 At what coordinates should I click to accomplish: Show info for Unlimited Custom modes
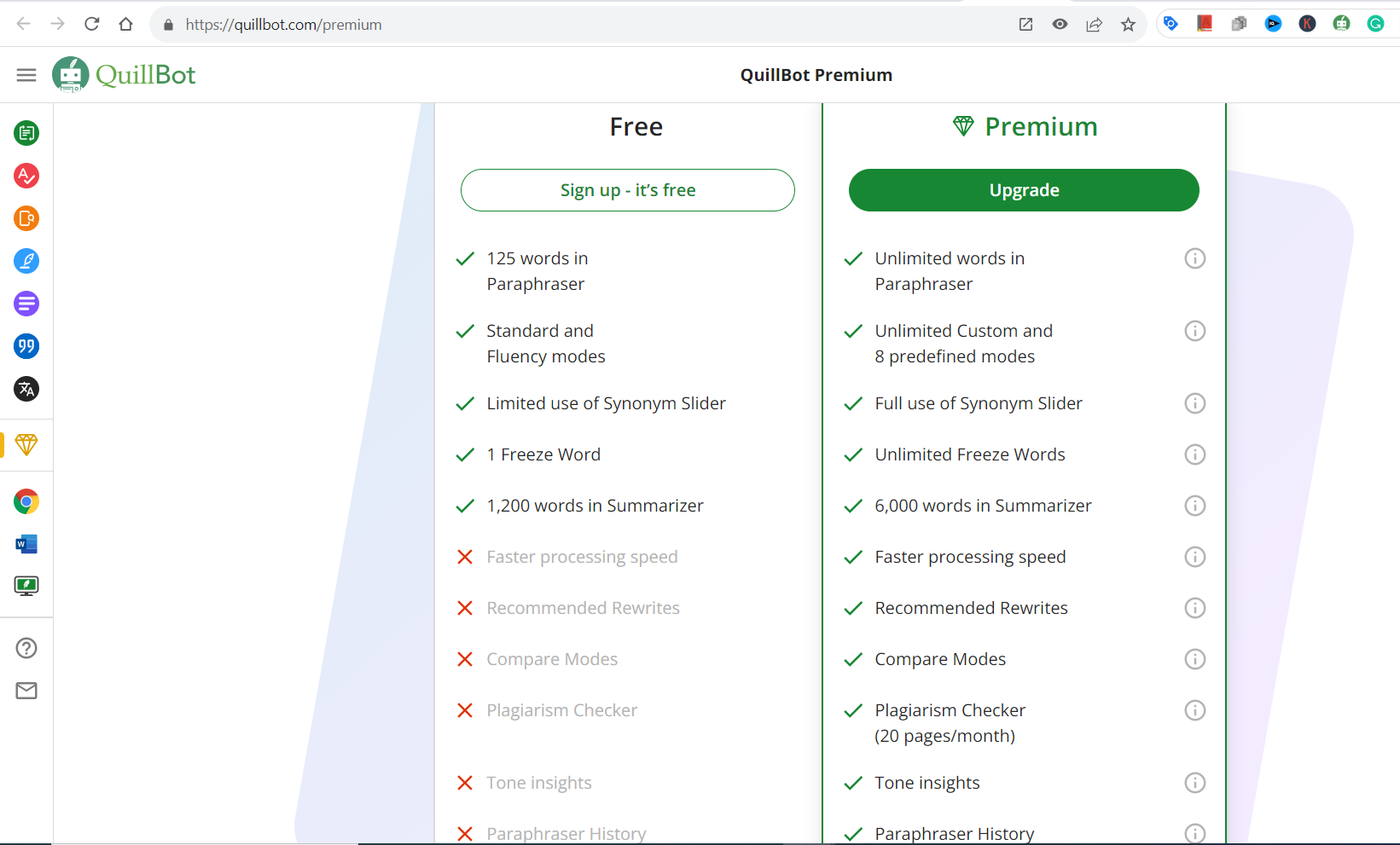click(1195, 331)
